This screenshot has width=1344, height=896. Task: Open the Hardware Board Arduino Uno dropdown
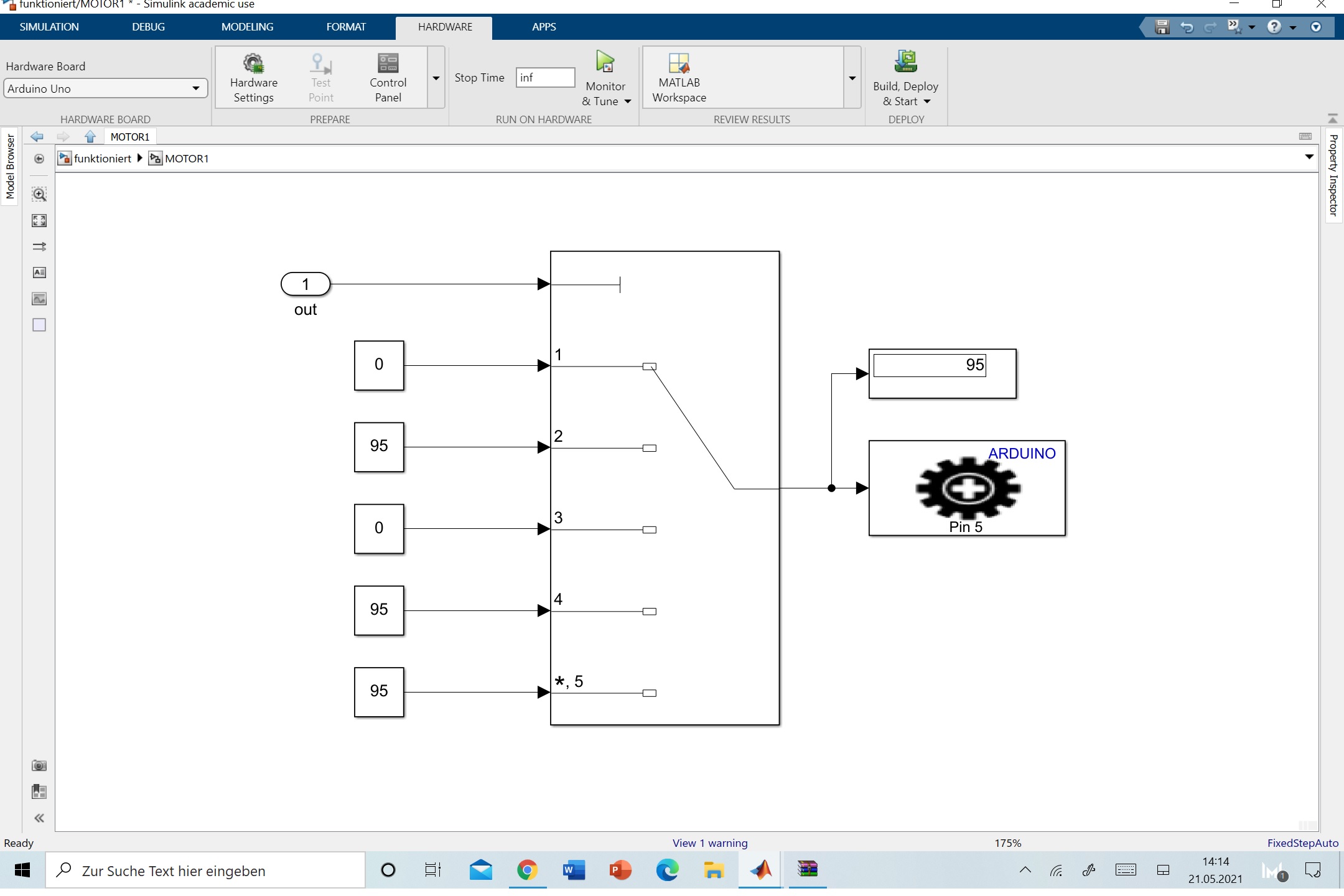pos(105,88)
